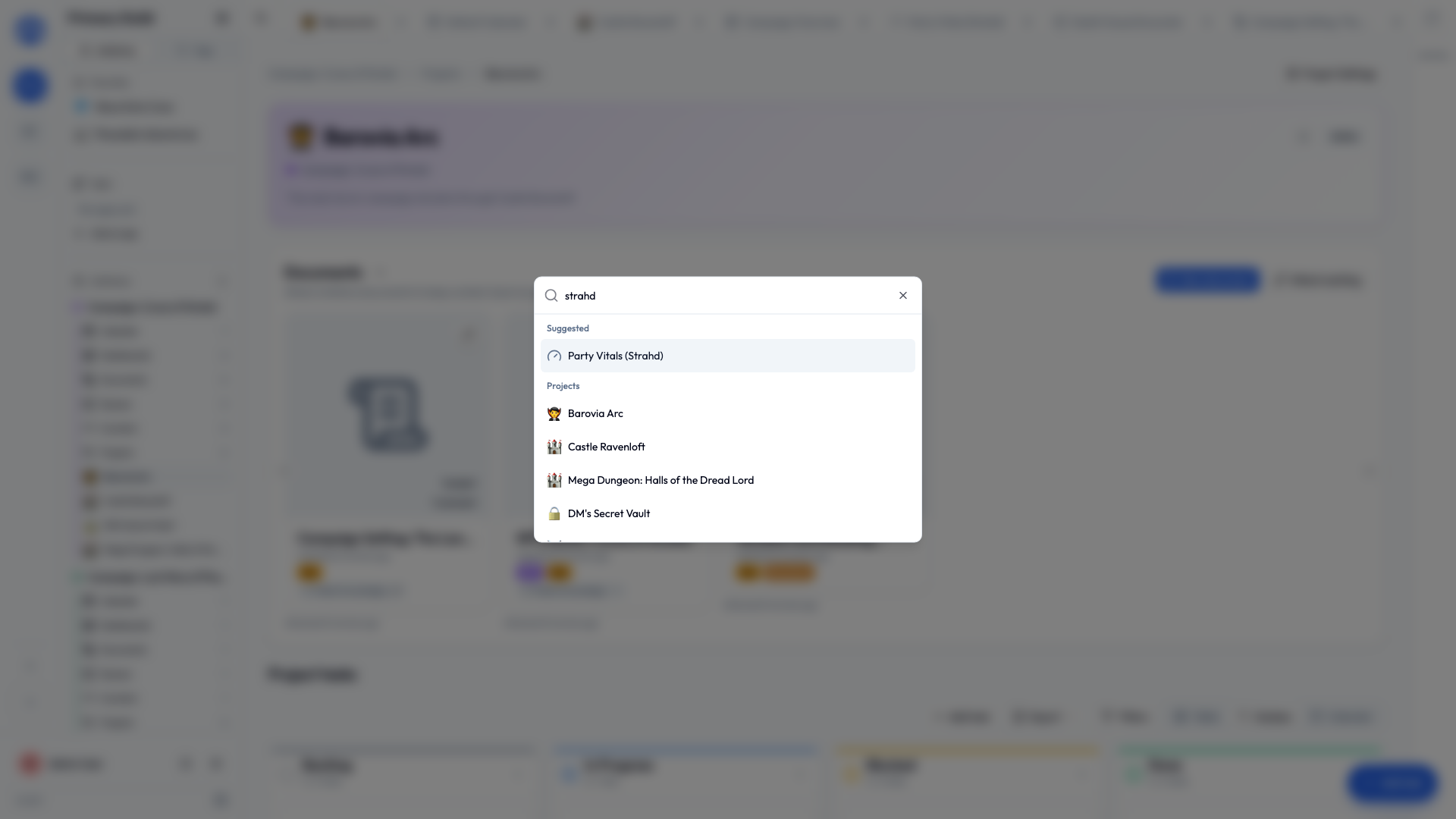Viewport: 1456px width, 819px height.
Task: Click the search field containing 'strahd'
Action: (x=727, y=296)
